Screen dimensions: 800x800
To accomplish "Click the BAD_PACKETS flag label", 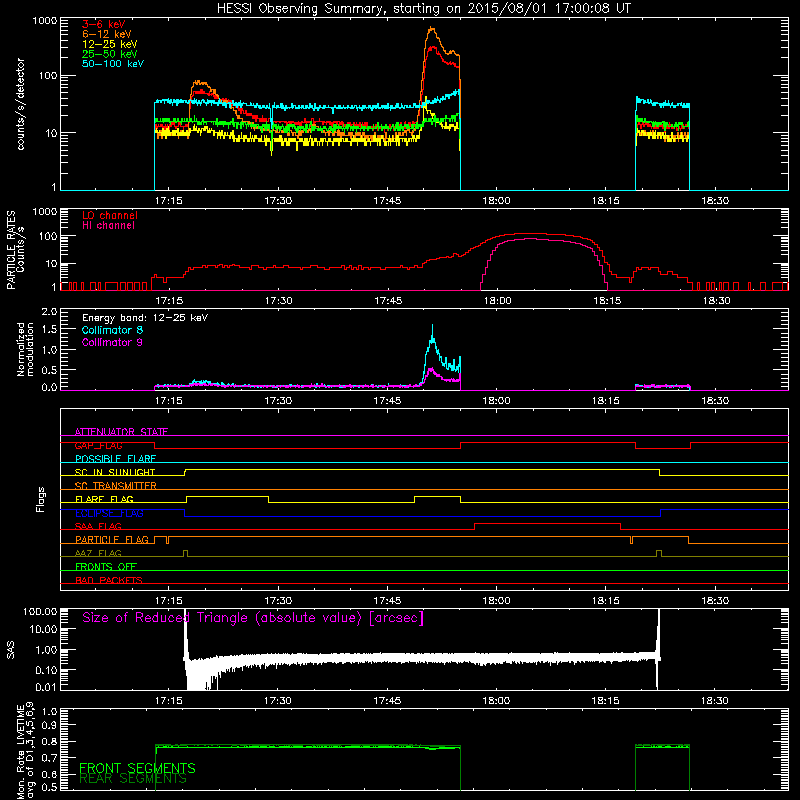I will [109, 580].
